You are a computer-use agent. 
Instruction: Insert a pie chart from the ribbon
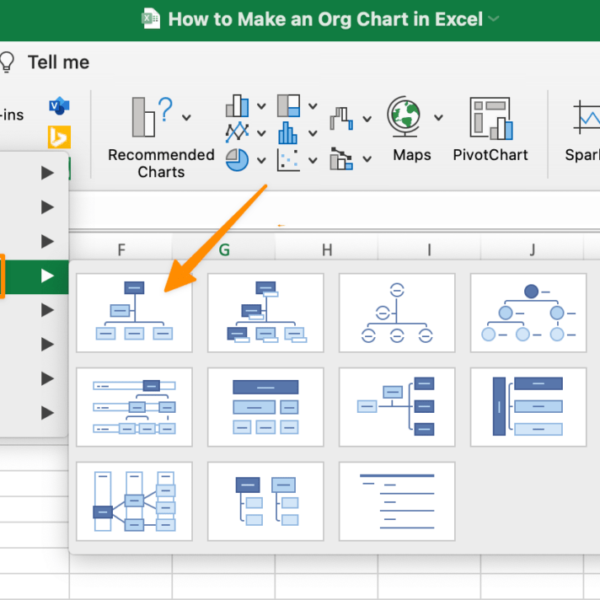(x=237, y=160)
